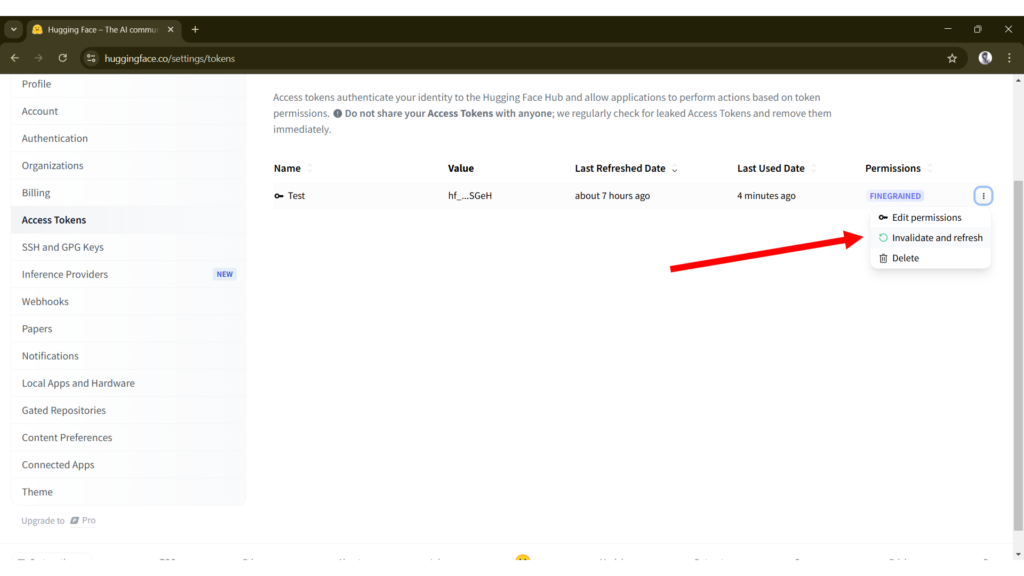Open the tab search dropdown arrow
Image resolution: width=1024 pixels, height=576 pixels.
point(14,29)
